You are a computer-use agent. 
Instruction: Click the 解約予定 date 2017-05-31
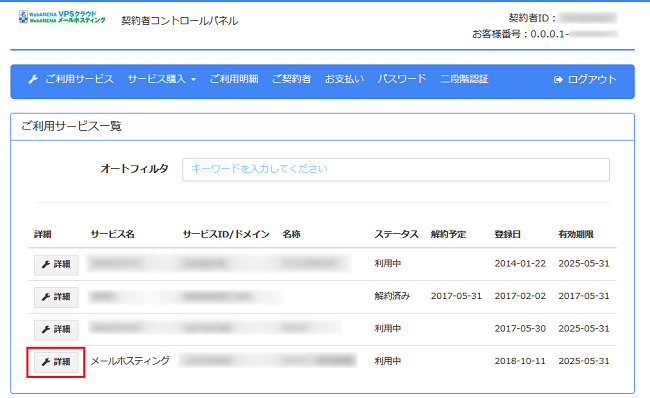coord(456,296)
